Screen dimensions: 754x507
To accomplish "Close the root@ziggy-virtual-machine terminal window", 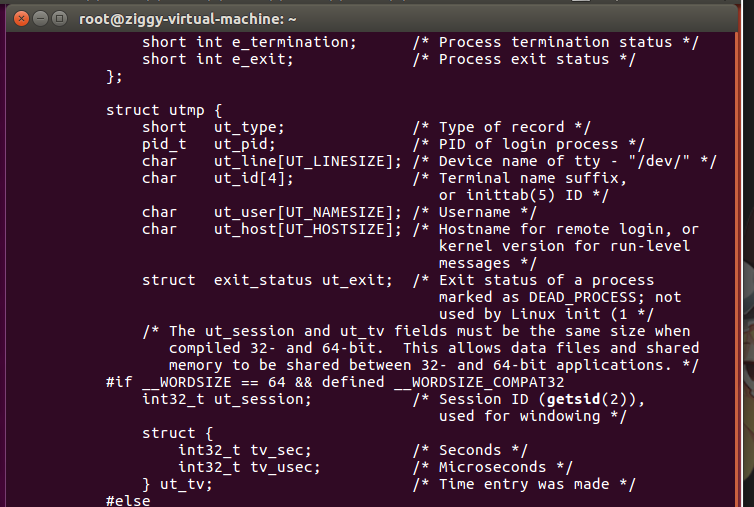I will coord(21,19).
